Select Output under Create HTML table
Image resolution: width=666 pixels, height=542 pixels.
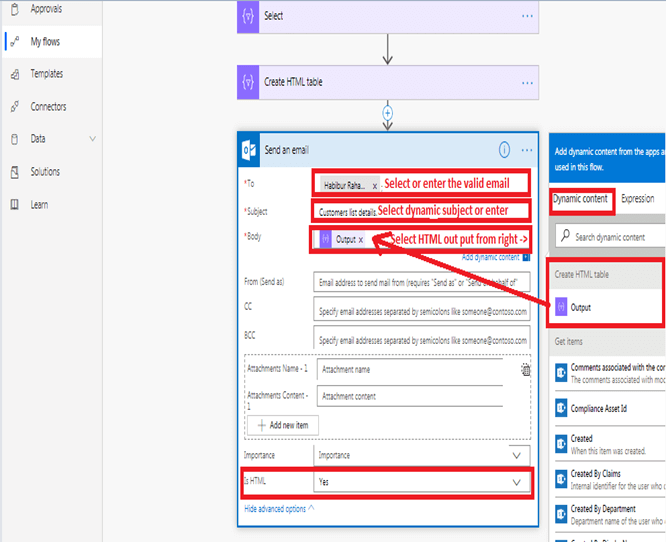pos(608,307)
